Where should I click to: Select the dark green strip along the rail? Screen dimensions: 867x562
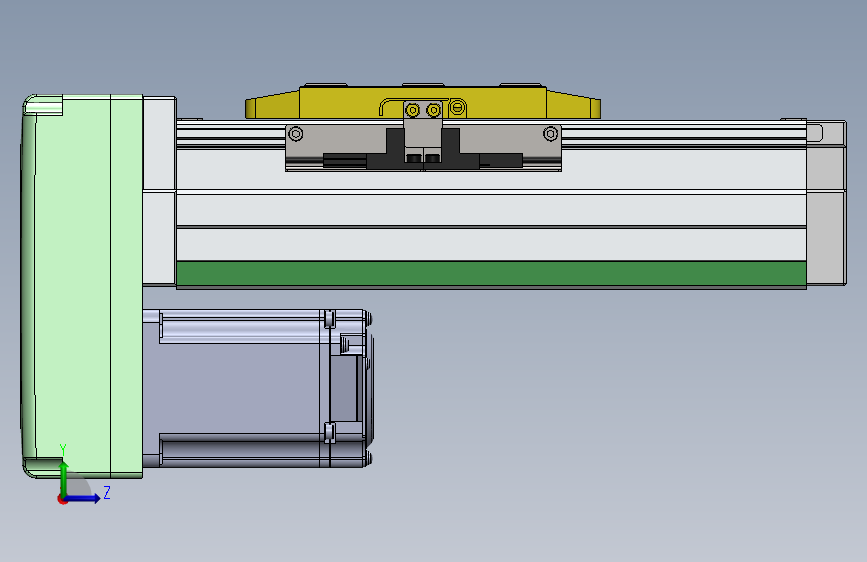click(x=491, y=274)
